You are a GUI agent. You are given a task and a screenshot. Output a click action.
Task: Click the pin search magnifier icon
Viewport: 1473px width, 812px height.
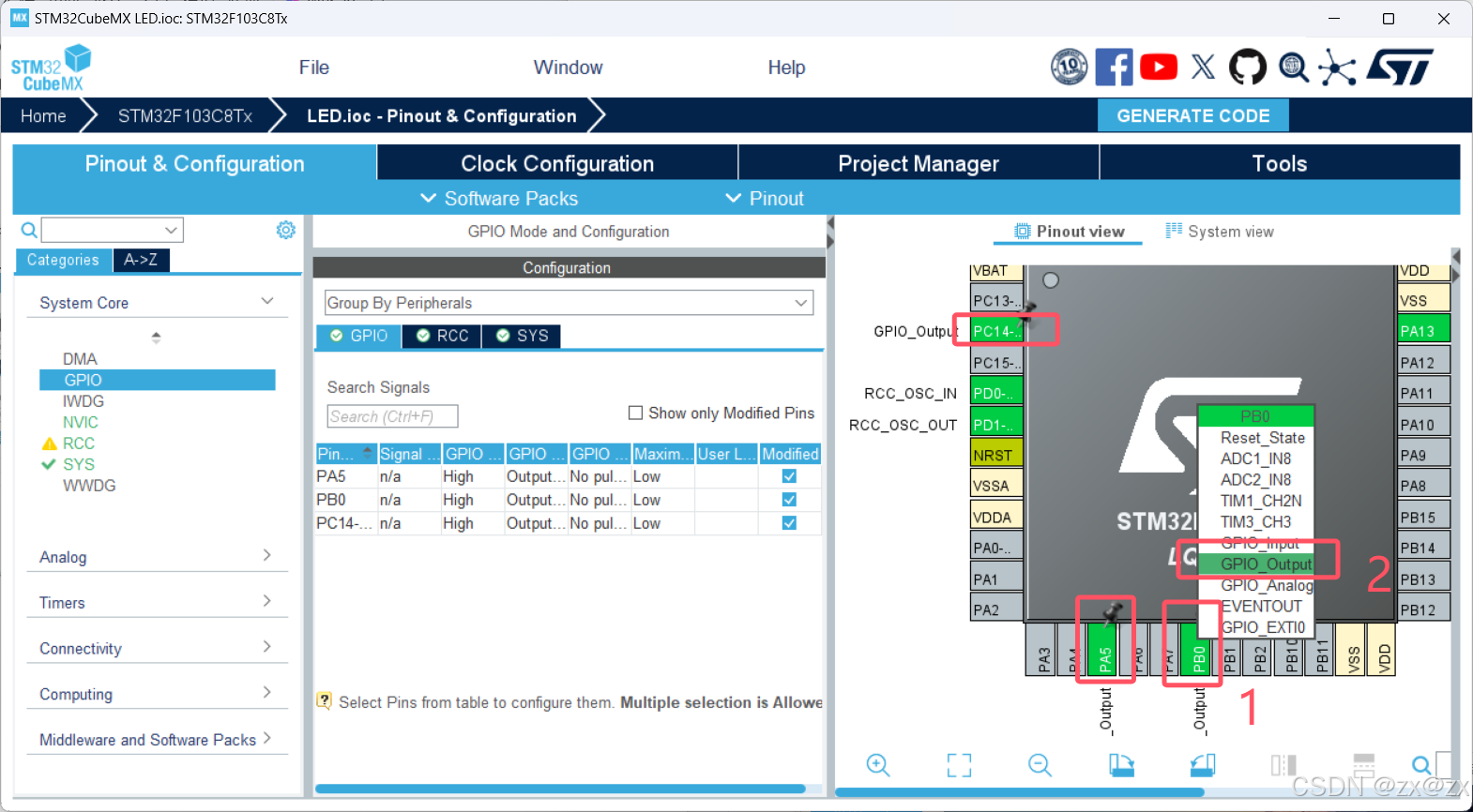pos(1421,765)
